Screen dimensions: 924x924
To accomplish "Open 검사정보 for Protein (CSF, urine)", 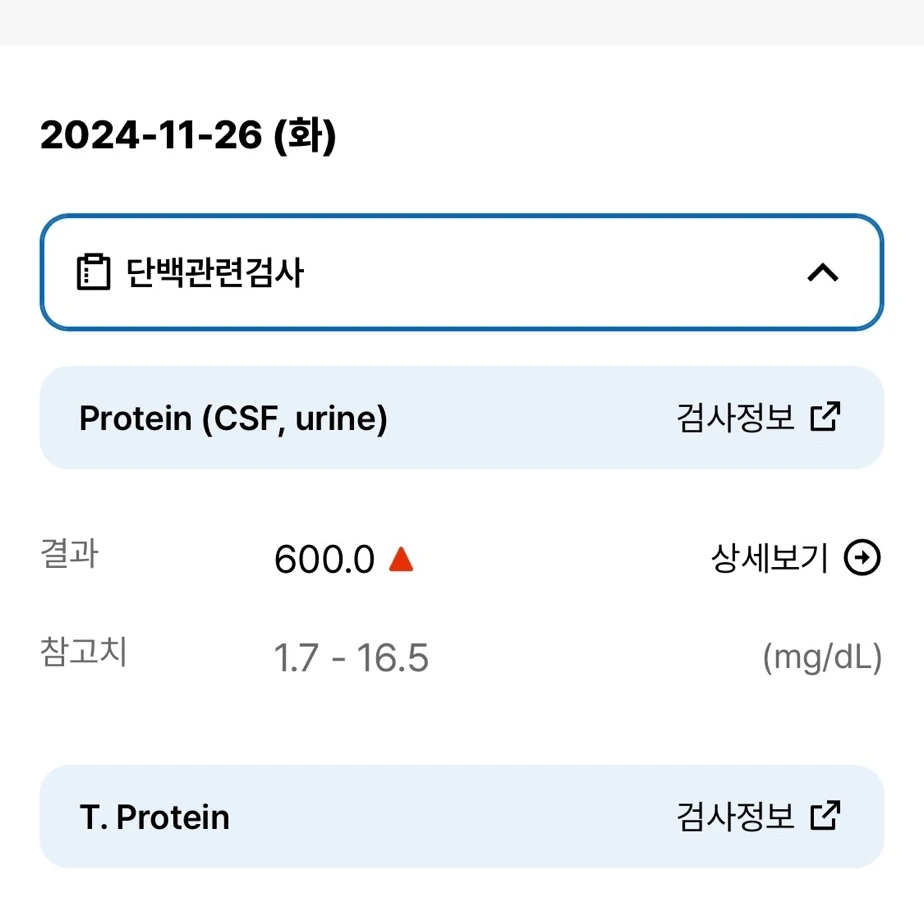I will 758,417.
